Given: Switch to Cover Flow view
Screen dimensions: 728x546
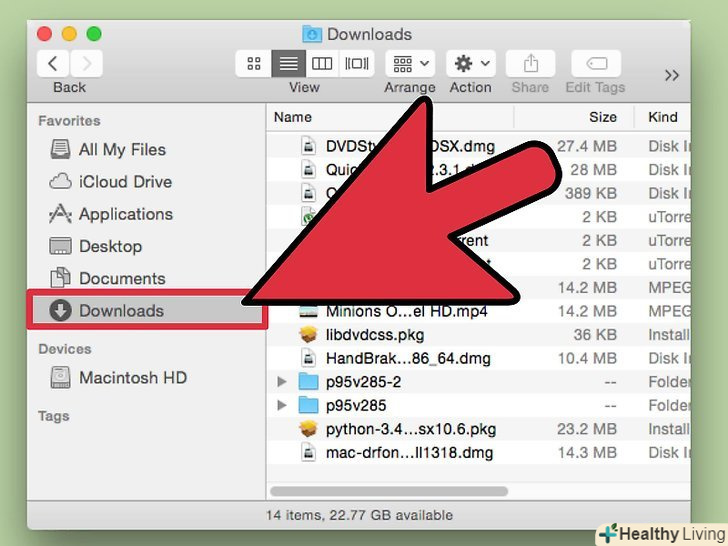Looking at the screenshot, I should pos(357,63).
